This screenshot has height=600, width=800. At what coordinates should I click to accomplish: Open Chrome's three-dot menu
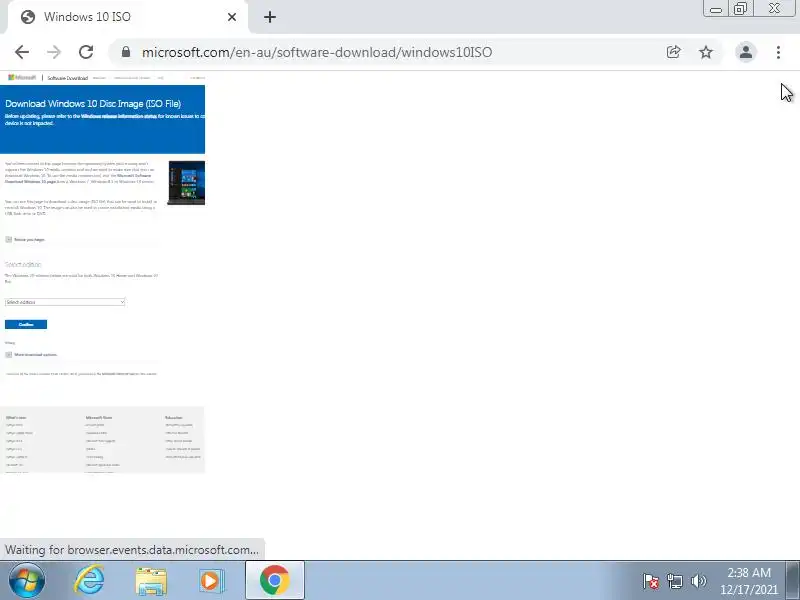point(778,52)
